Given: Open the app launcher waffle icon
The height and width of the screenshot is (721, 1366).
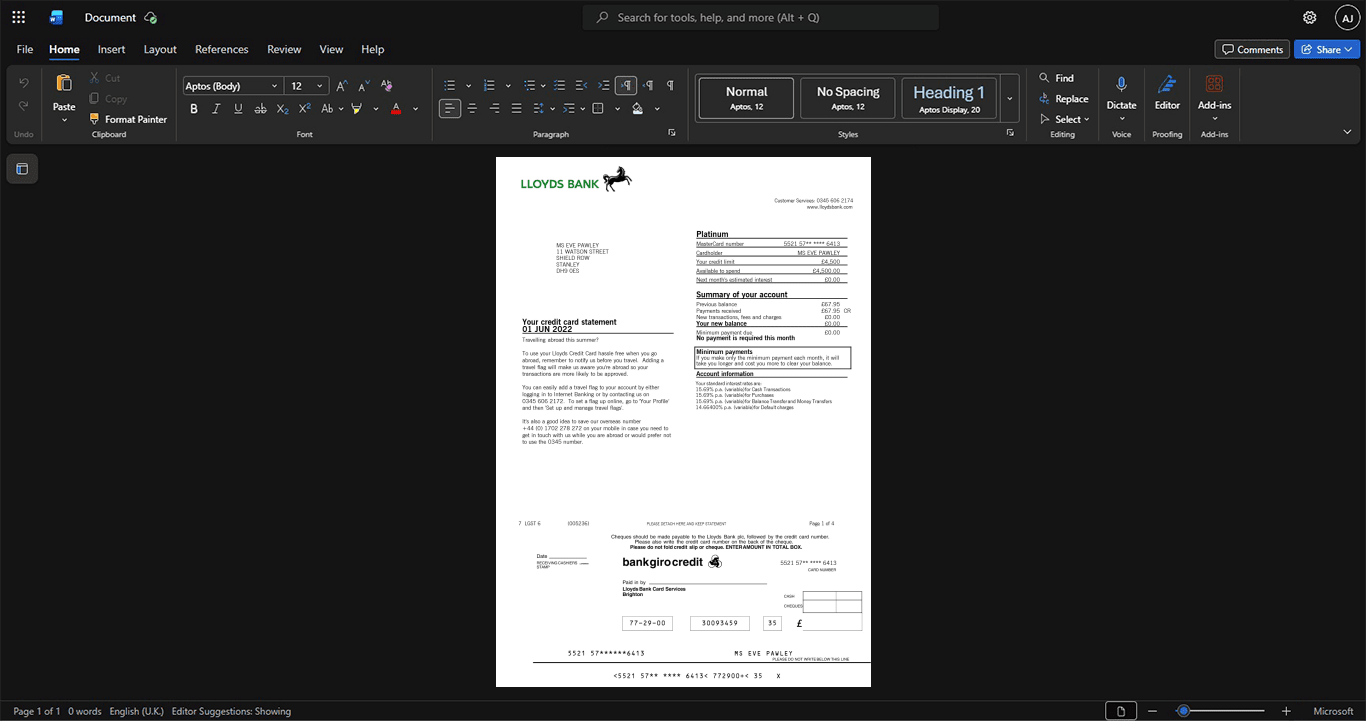Looking at the screenshot, I should (18, 17).
